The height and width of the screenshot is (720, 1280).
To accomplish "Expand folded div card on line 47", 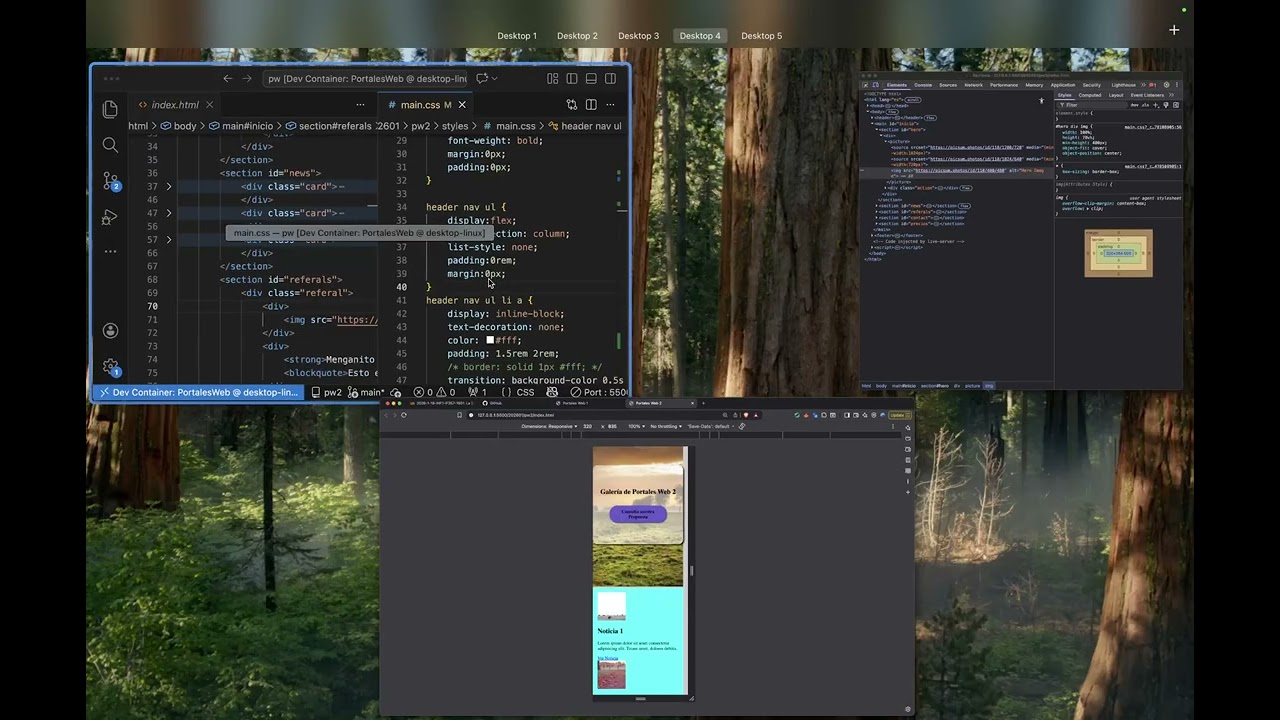I will click(x=168, y=213).
